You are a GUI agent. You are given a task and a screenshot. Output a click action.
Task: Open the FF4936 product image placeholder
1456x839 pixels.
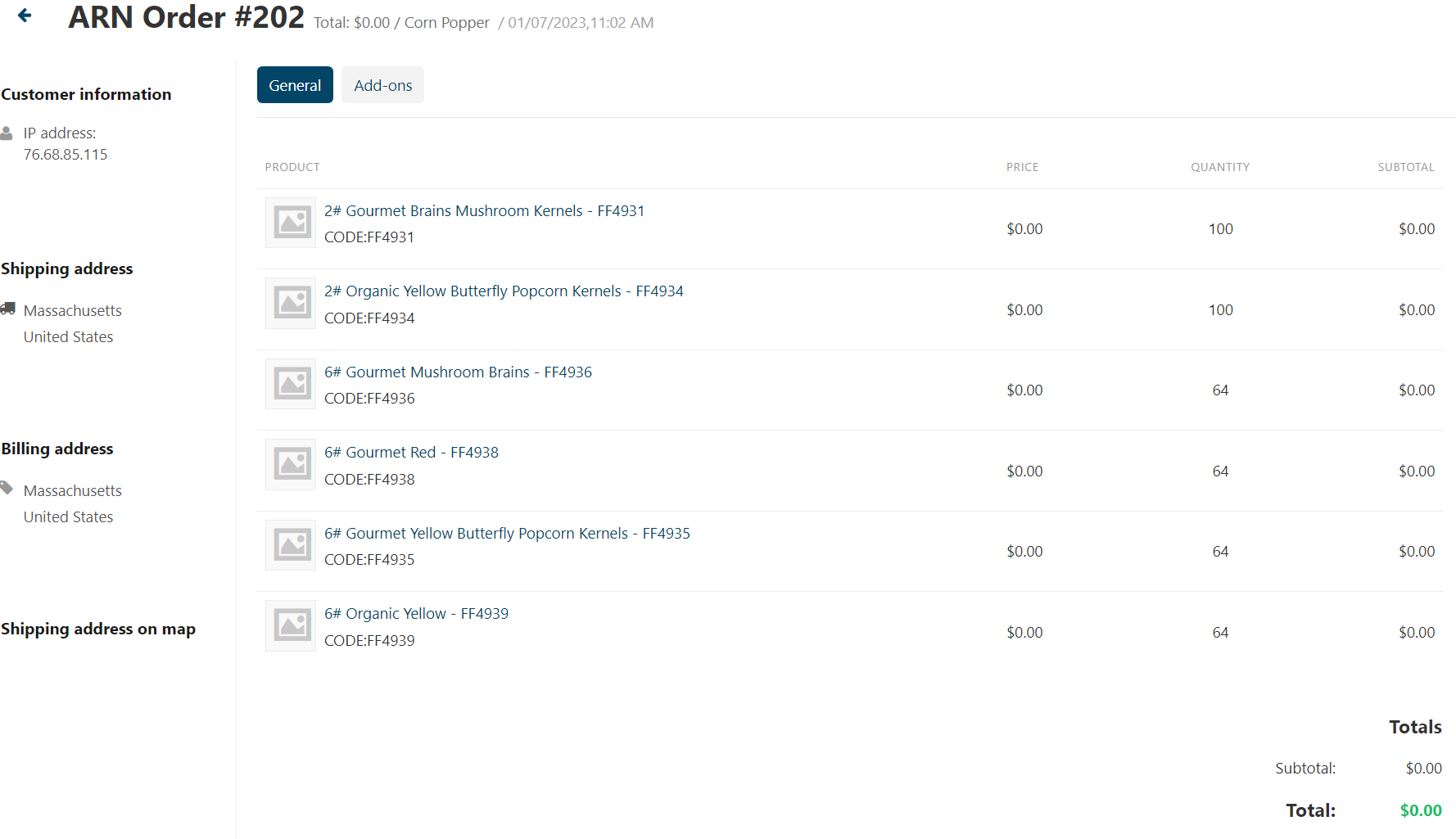coord(291,384)
